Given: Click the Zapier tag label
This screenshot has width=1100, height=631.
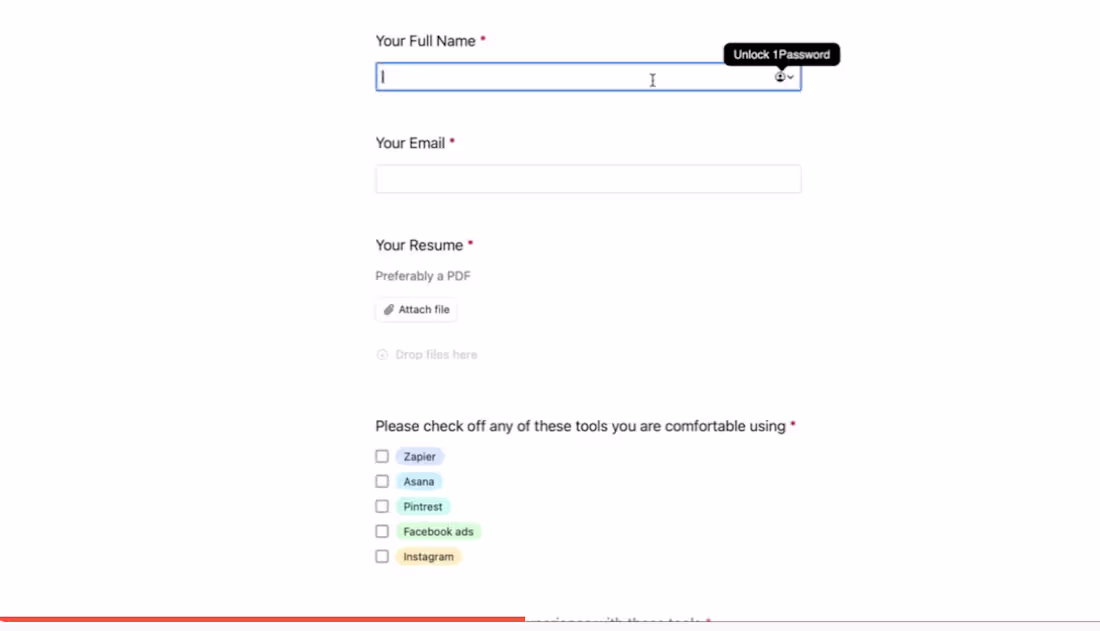Looking at the screenshot, I should [x=419, y=456].
